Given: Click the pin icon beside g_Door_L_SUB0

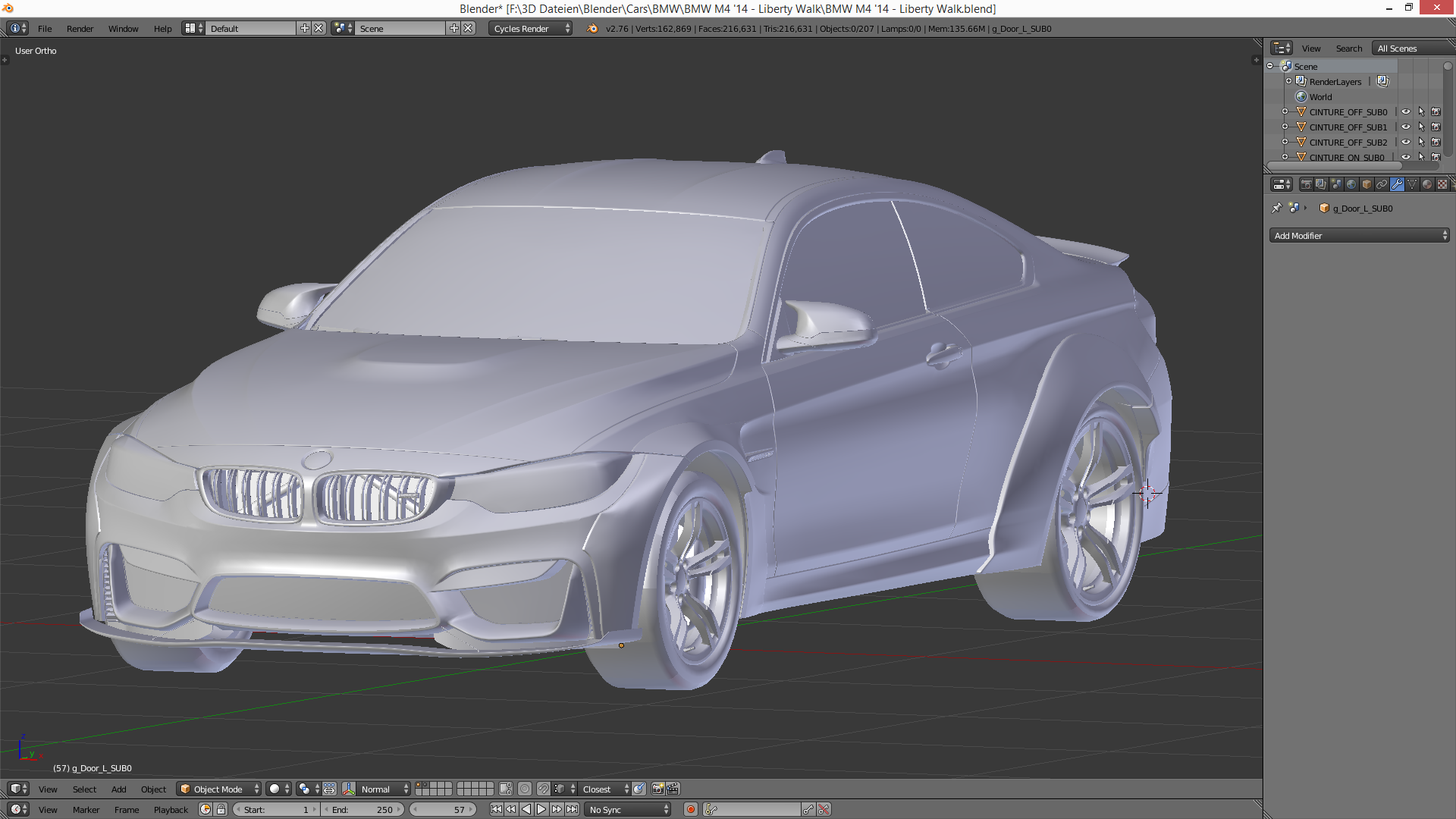Looking at the screenshot, I should (x=1277, y=208).
